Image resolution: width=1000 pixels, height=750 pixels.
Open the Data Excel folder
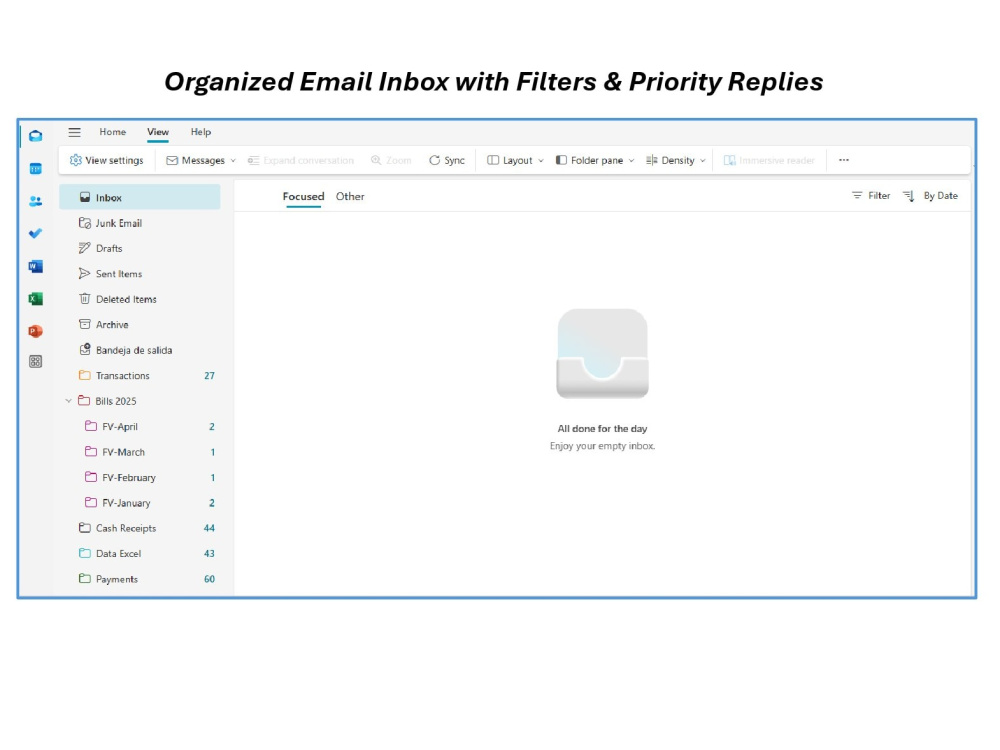(x=140, y=554)
